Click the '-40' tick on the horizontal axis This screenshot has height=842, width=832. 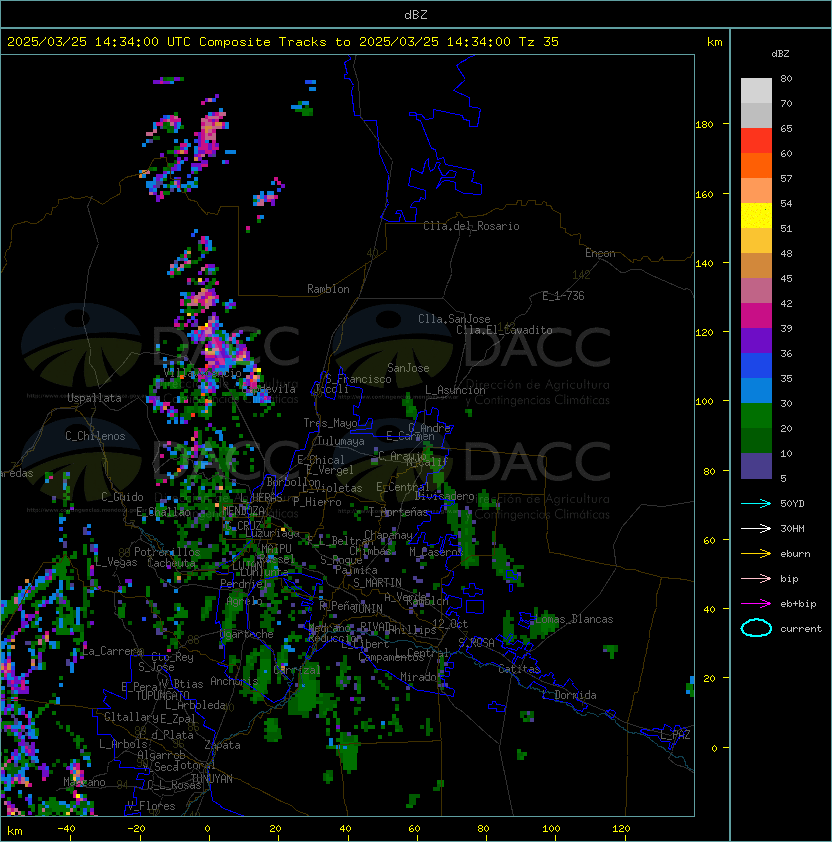[x=66, y=829]
